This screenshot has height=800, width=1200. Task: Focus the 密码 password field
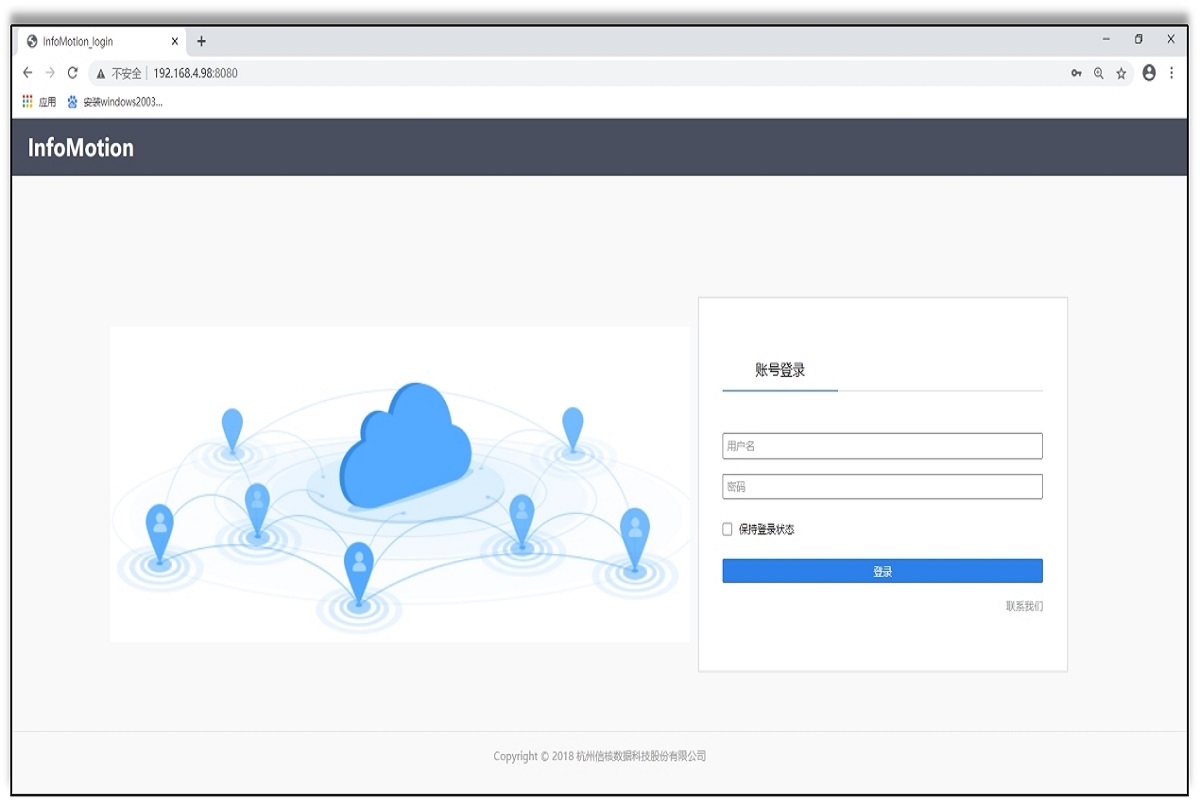coord(882,487)
